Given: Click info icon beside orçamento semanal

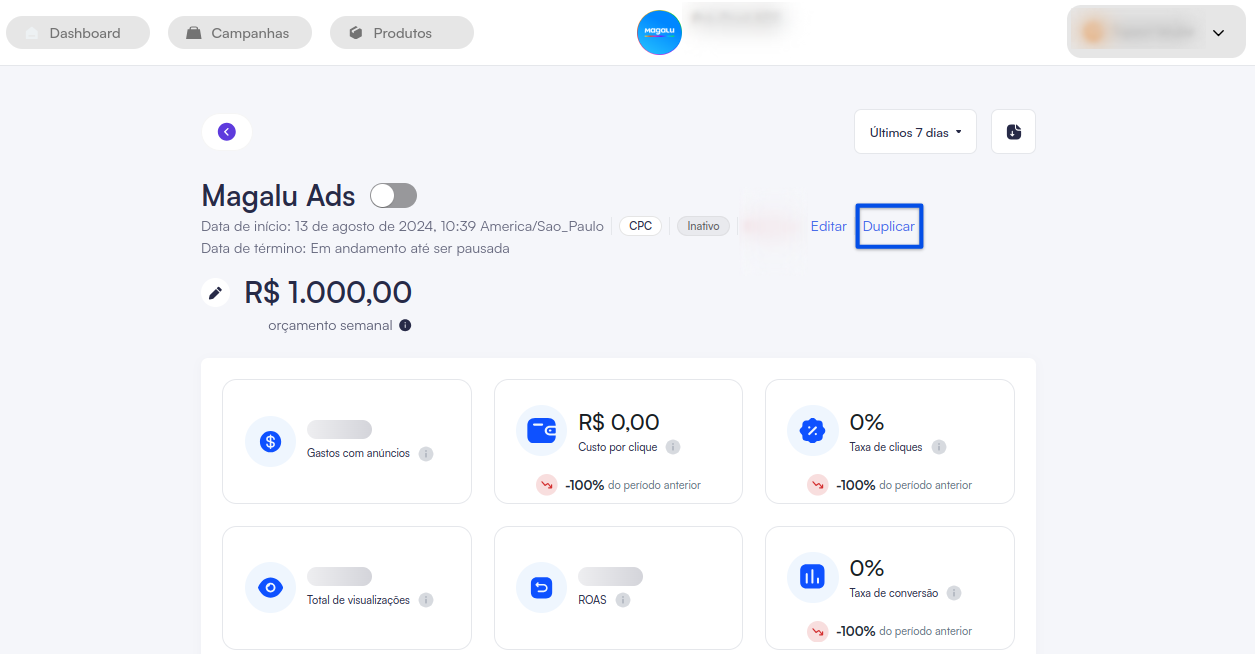Looking at the screenshot, I should coord(405,325).
